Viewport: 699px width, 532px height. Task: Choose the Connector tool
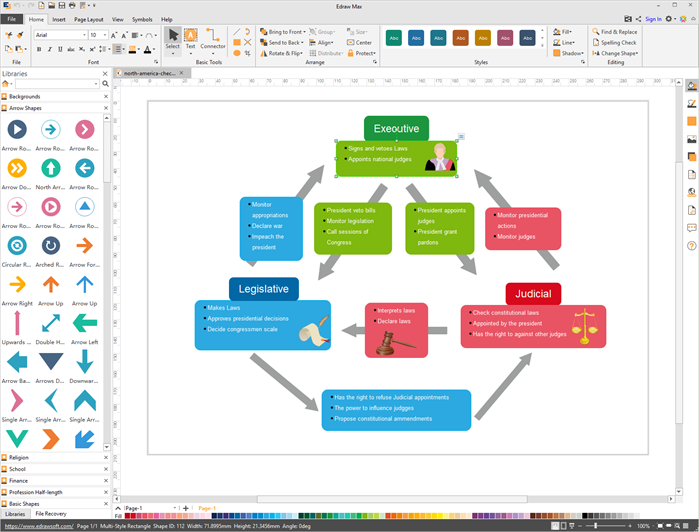point(213,39)
